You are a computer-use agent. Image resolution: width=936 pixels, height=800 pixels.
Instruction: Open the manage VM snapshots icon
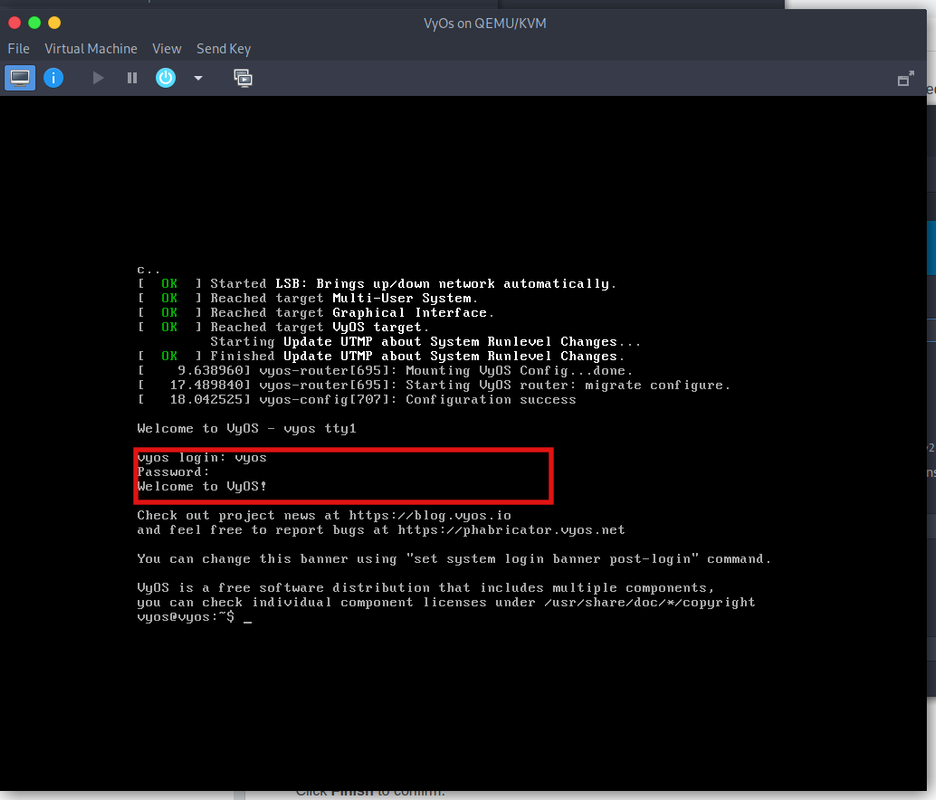[x=243, y=78]
